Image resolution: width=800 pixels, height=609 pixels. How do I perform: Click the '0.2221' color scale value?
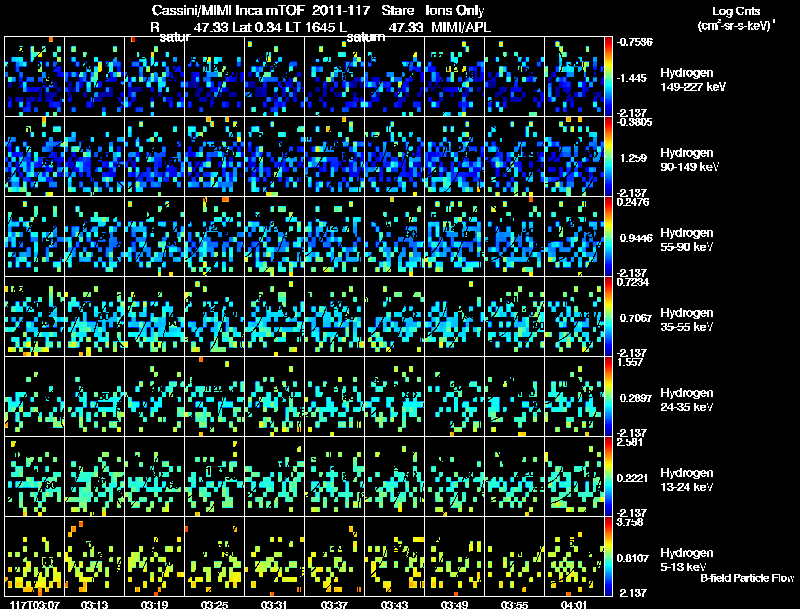pos(633,478)
